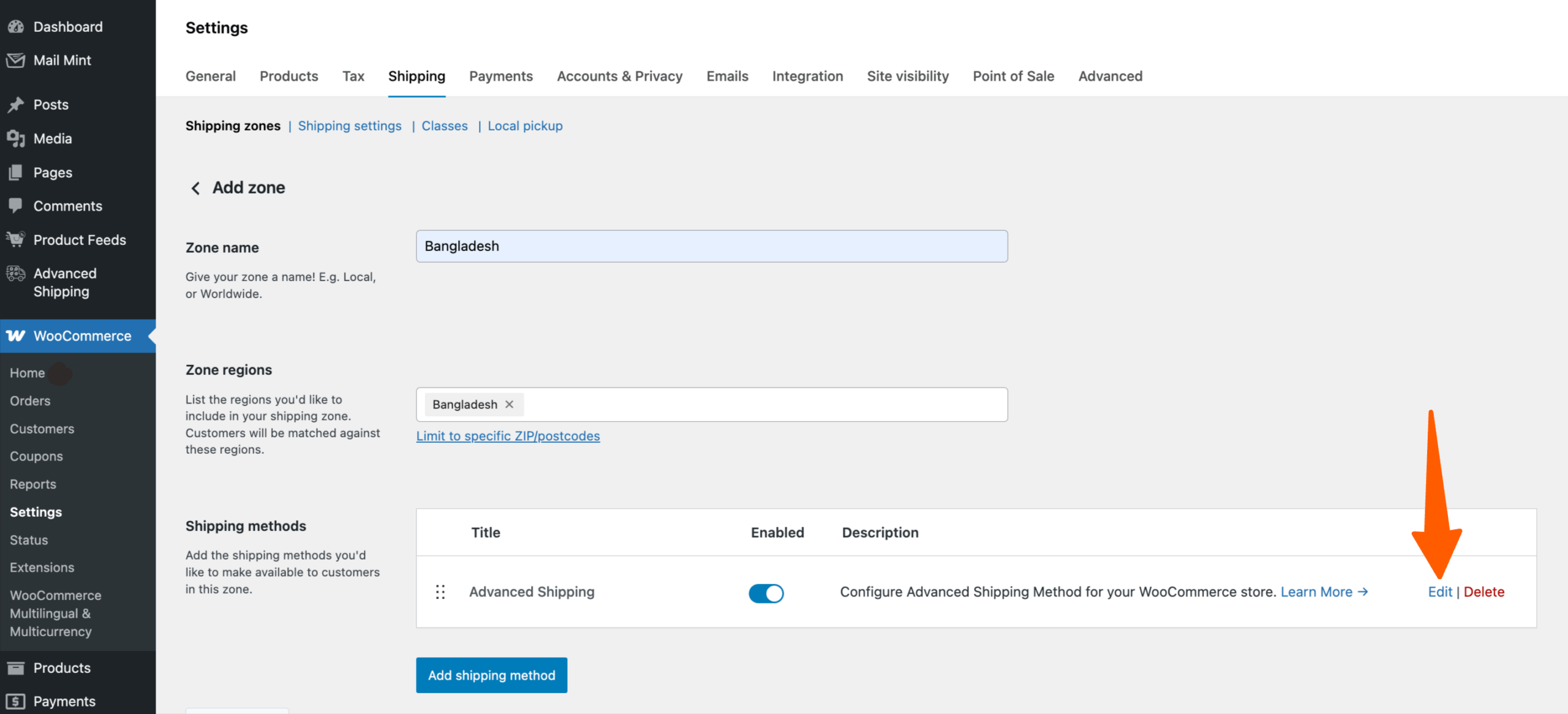Viewport: 1568px width, 714px height.
Task: Open Shipping settings sub-section link
Action: [350, 126]
